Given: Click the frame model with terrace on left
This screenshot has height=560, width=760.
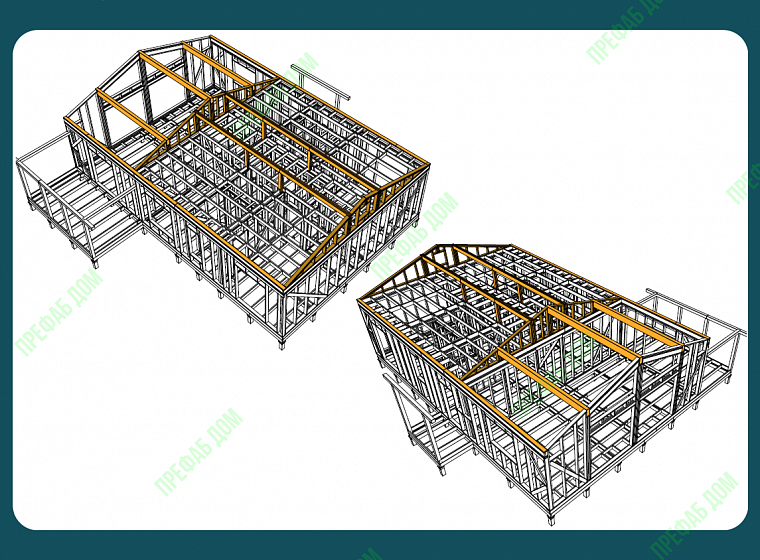Looking at the screenshot, I should (x=223, y=192).
